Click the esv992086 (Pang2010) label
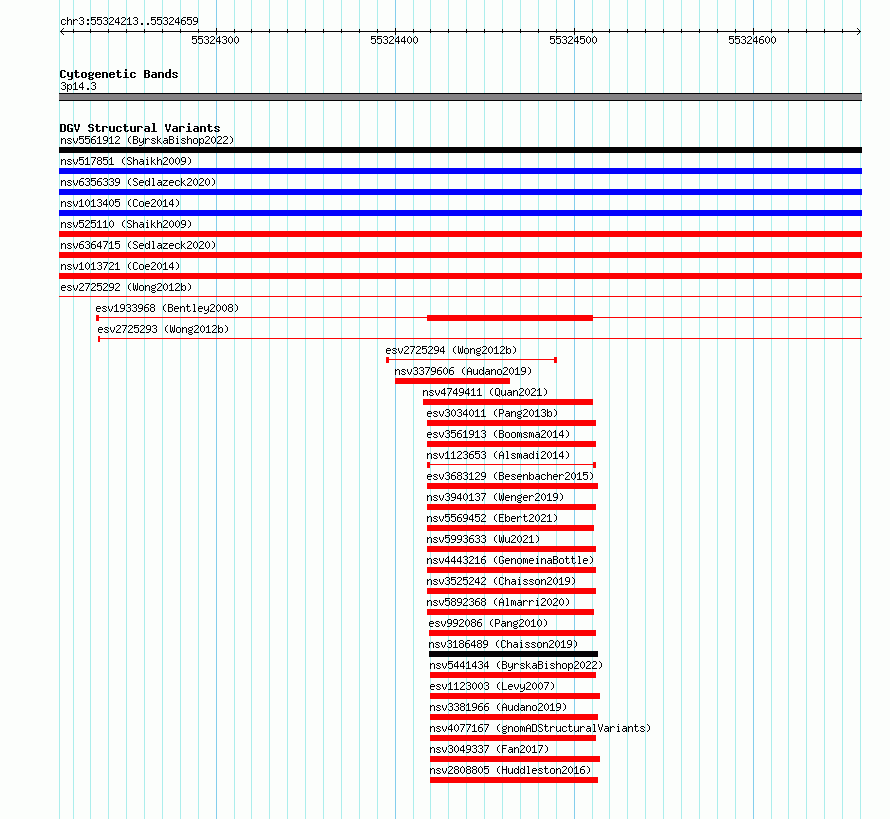The height and width of the screenshot is (819, 890). 488,623
